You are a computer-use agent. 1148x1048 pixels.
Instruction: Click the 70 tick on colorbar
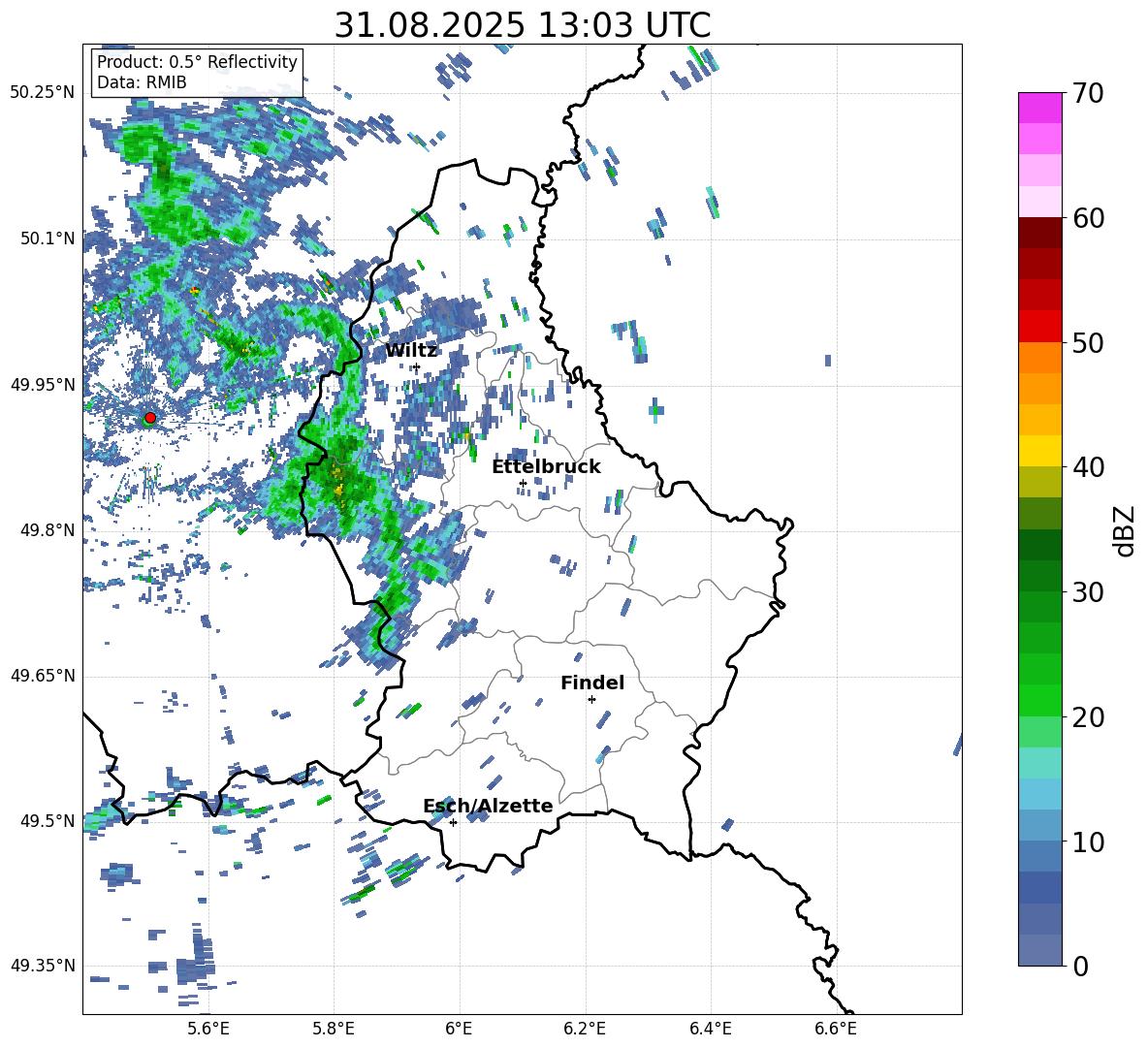click(x=1087, y=93)
